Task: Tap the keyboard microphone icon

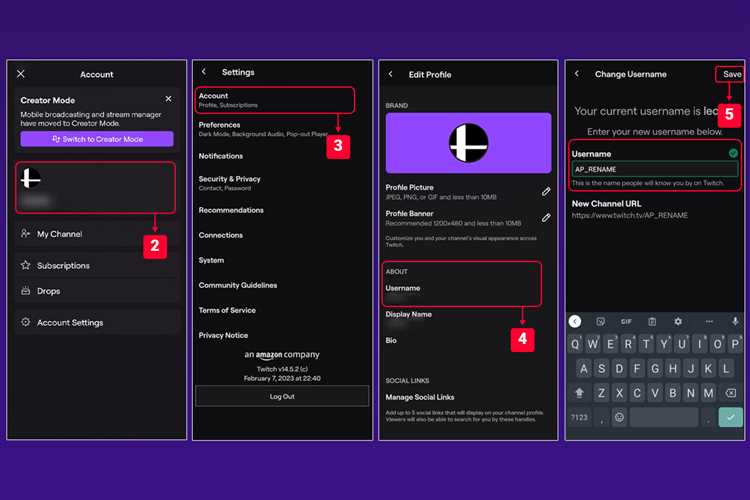Action: 735,322
